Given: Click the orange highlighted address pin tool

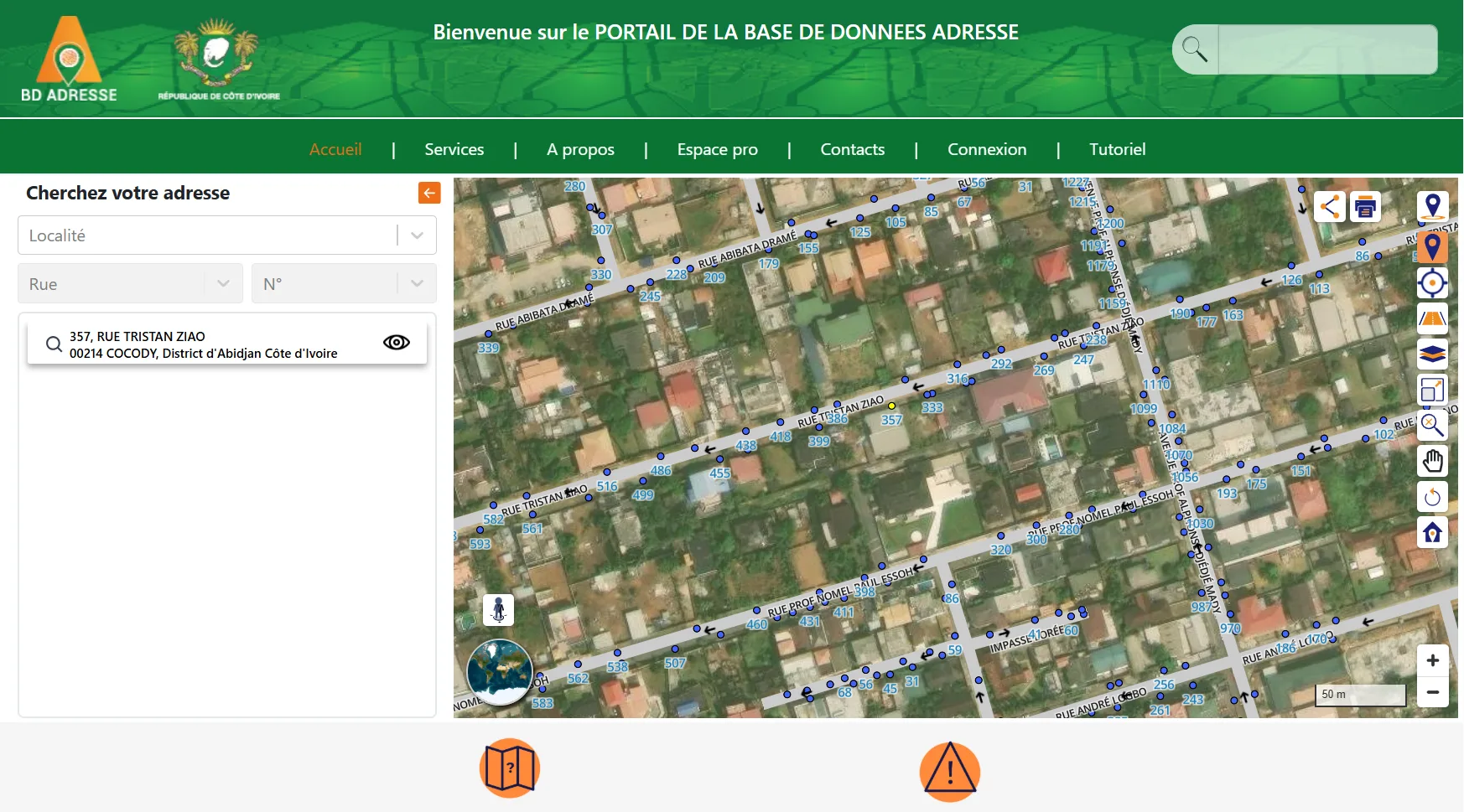Looking at the screenshot, I should pyautogui.click(x=1432, y=247).
